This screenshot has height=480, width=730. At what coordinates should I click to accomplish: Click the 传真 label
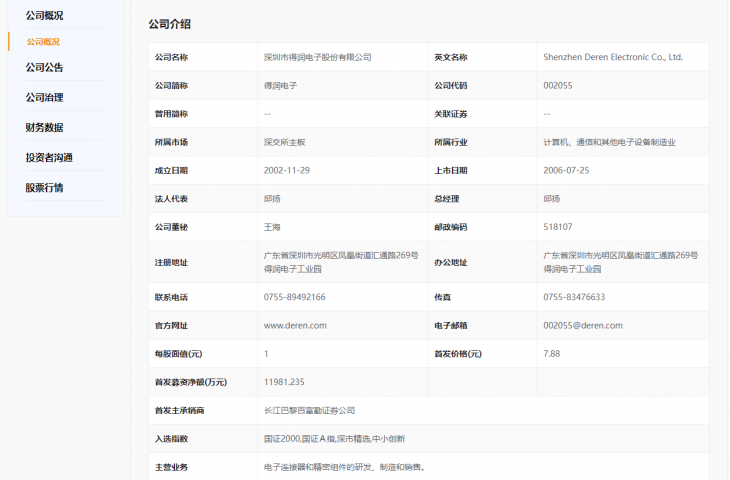pyautogui.click(x=442, y=297)
